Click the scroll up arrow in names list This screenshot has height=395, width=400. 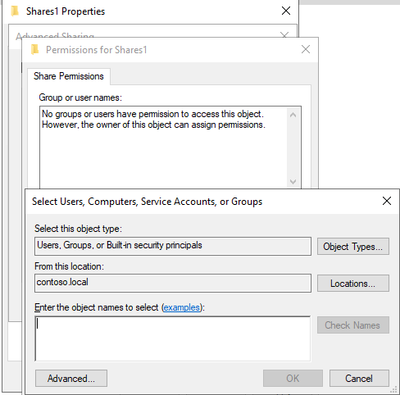click(293, 115)
